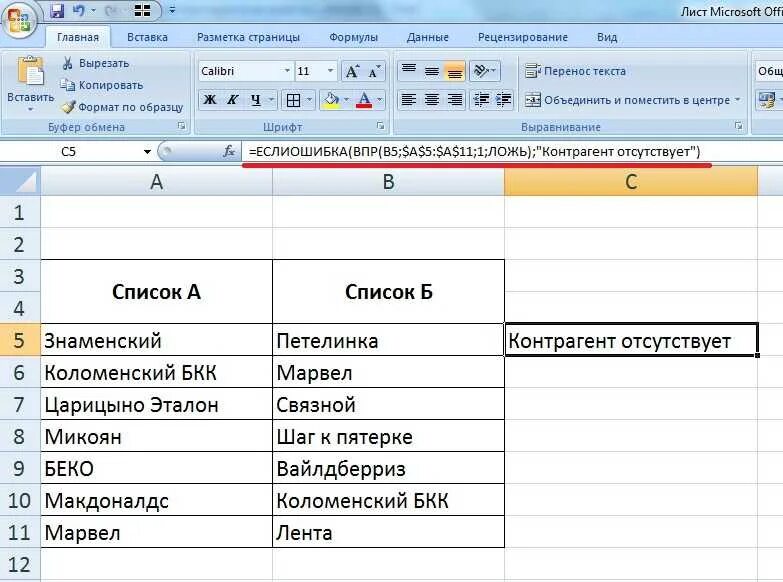This screenshot has width=783, height=582.
Task: Toggle italic К formatting
Action: click(x=232, y=100)
